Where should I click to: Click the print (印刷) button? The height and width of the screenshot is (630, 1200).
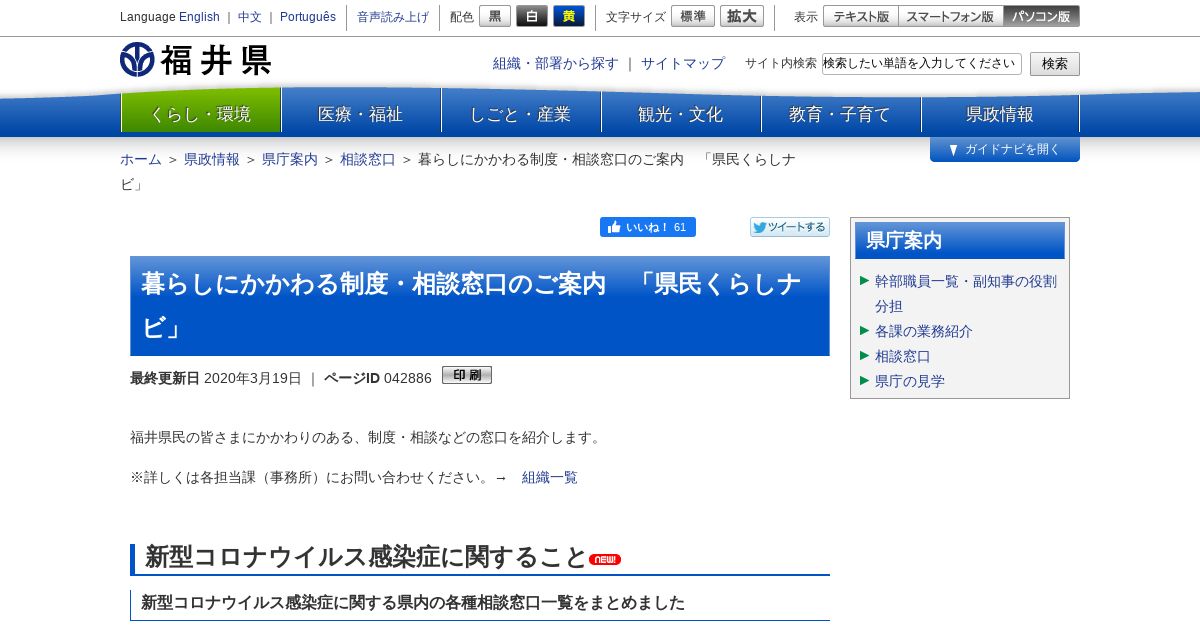coord(467,375)
